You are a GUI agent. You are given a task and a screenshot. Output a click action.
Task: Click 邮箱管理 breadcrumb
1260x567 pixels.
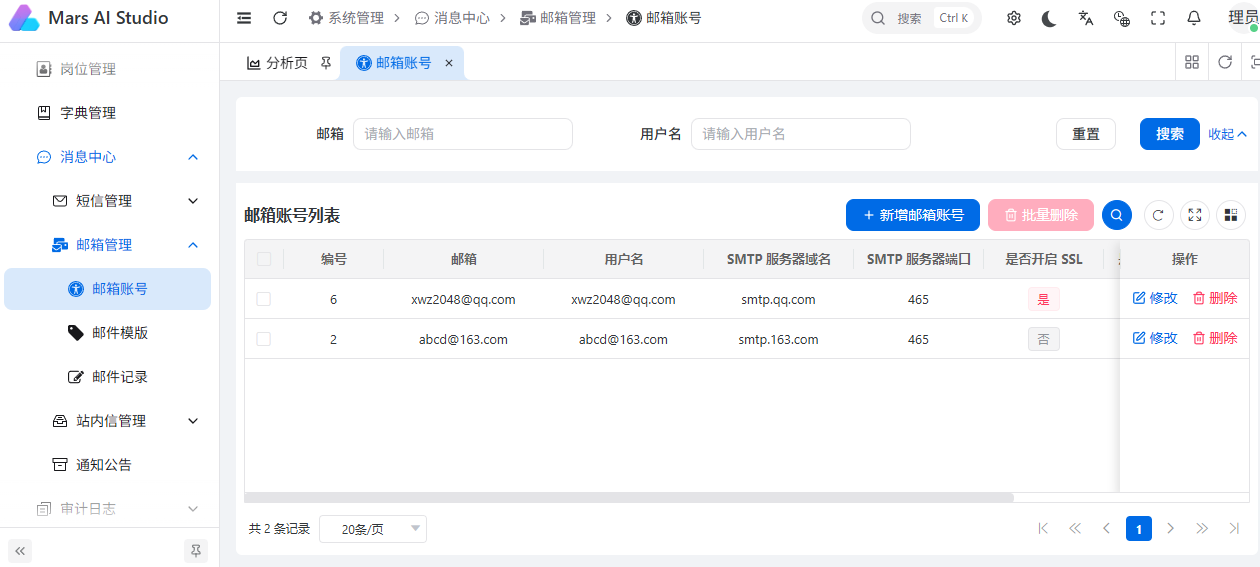558,18
